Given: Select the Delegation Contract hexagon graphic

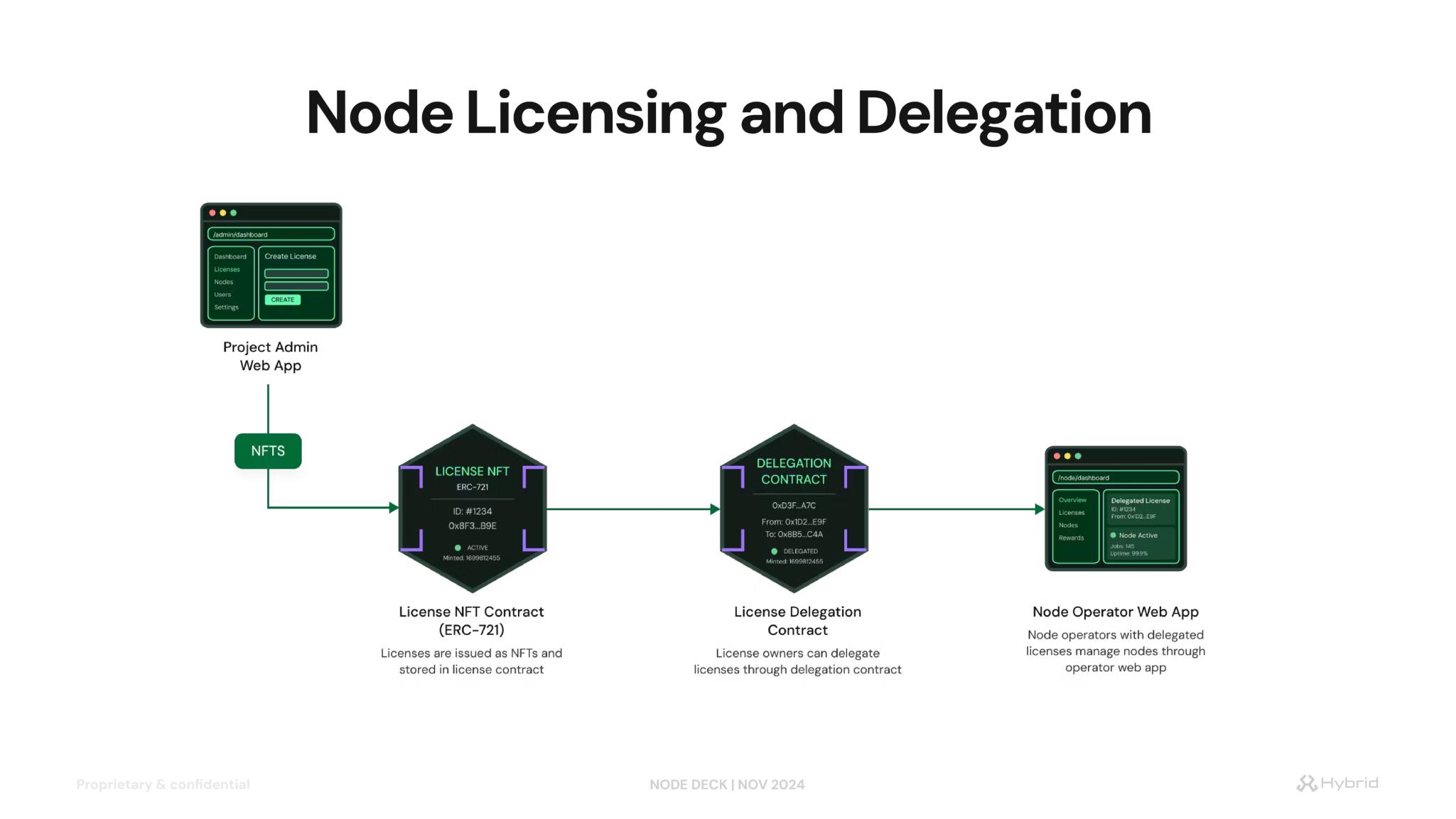Looking at the screenshot, I should click(x=794, y=509).
